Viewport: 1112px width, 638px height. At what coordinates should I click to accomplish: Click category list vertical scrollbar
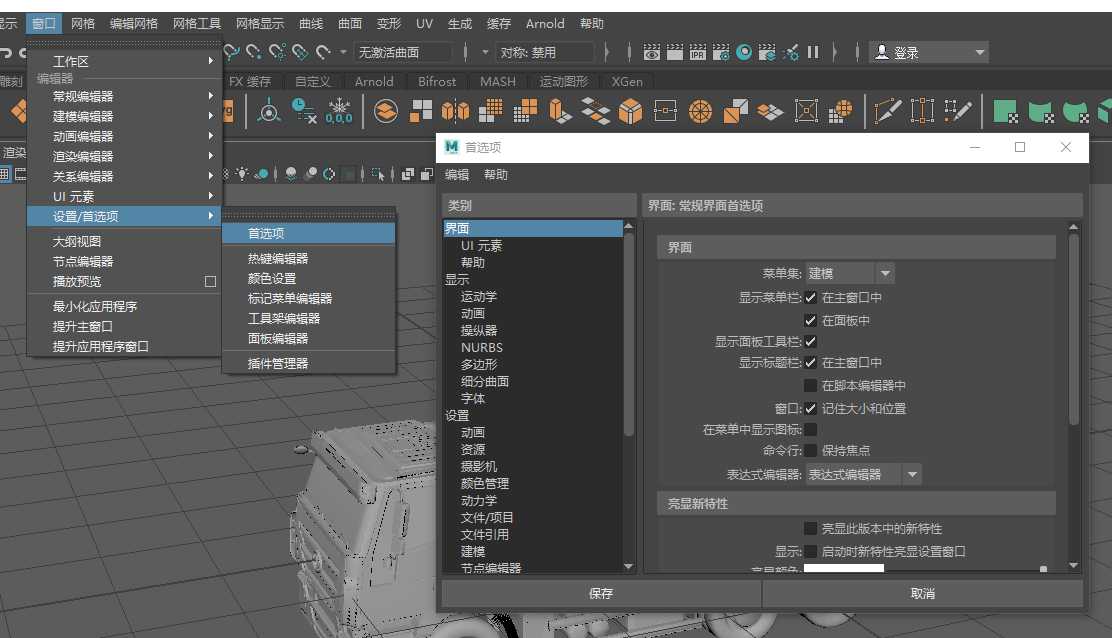point(628,333)
